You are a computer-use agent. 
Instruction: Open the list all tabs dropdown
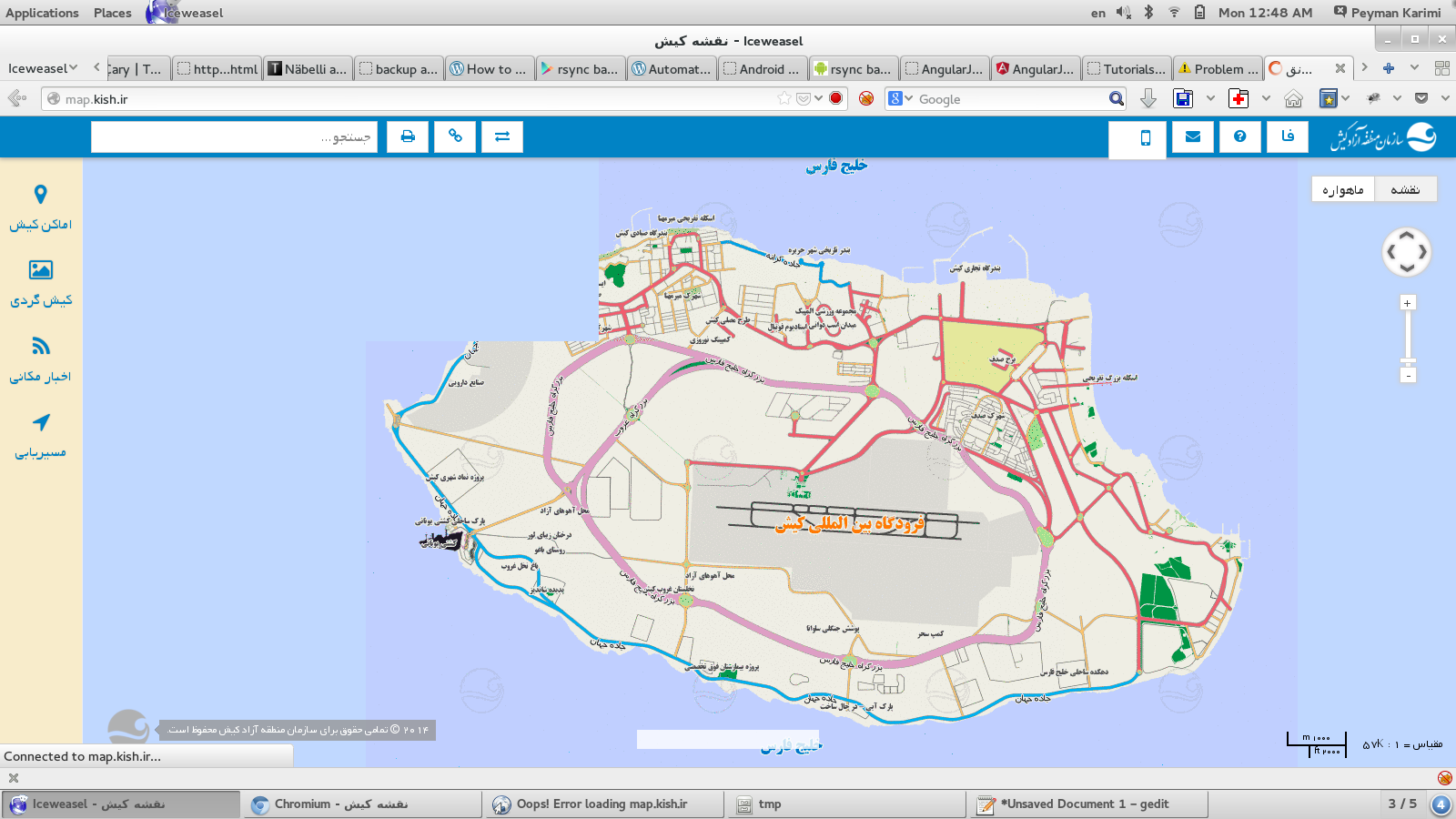pos(1414,68)
